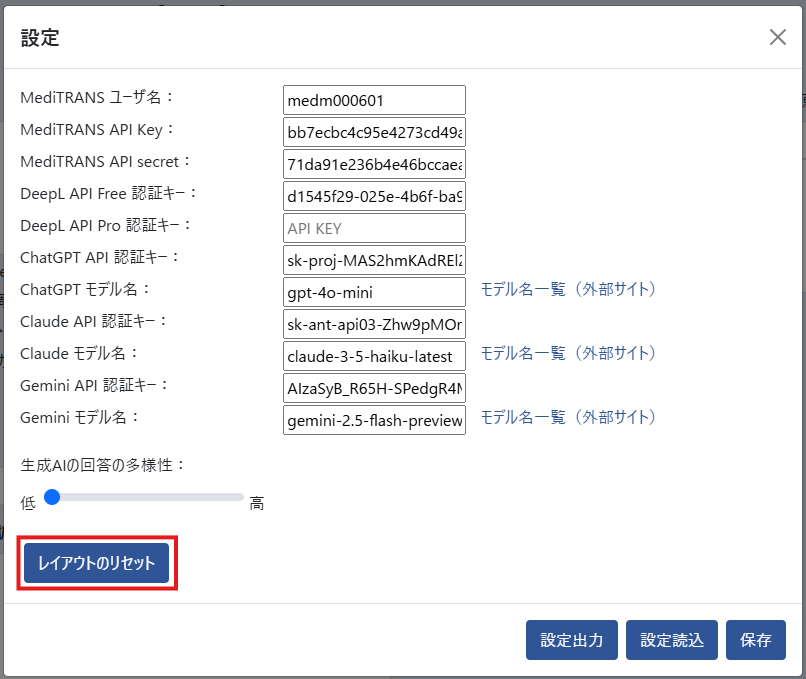Click the ChatGPT model name field
The width and height of the screenshot is (806, 679).
pos(374,292)
